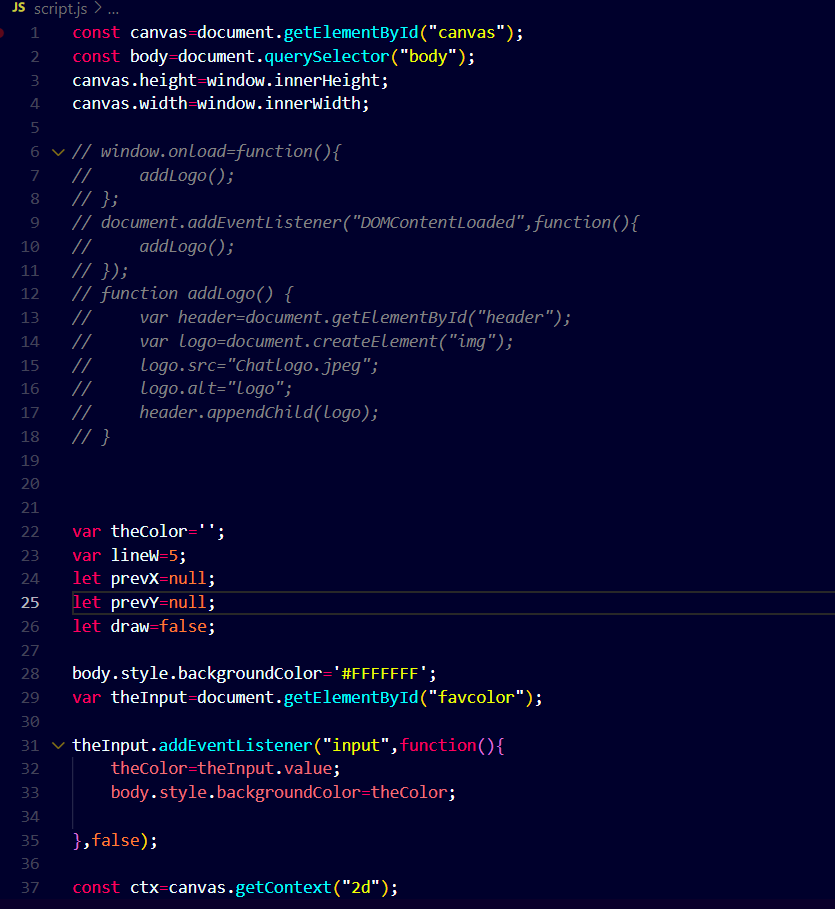Click on theColor variable declaration on line 22

pyautogui.click(x=148, y=532)
